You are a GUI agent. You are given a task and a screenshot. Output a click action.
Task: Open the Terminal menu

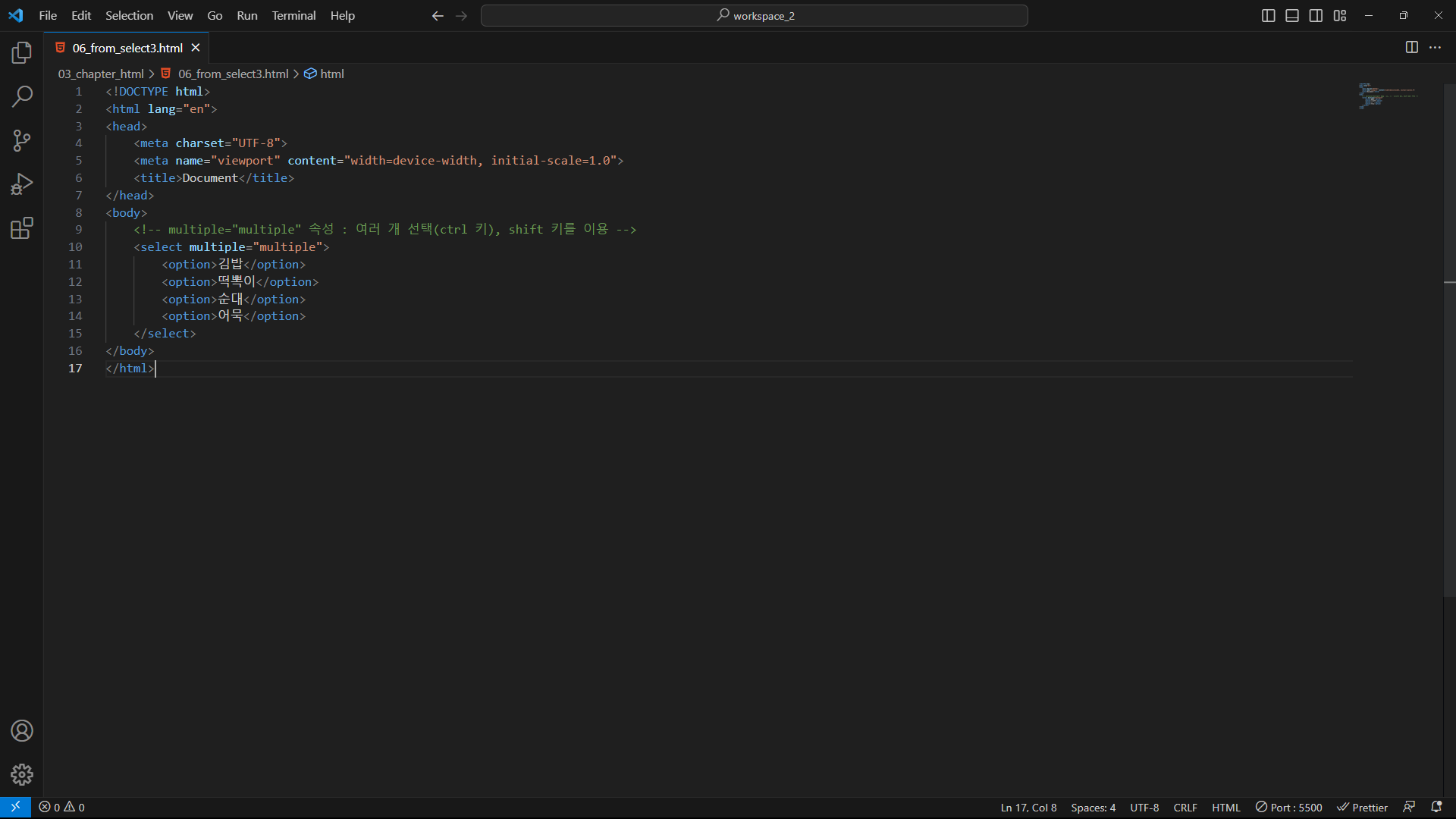[x=293, y=15]
